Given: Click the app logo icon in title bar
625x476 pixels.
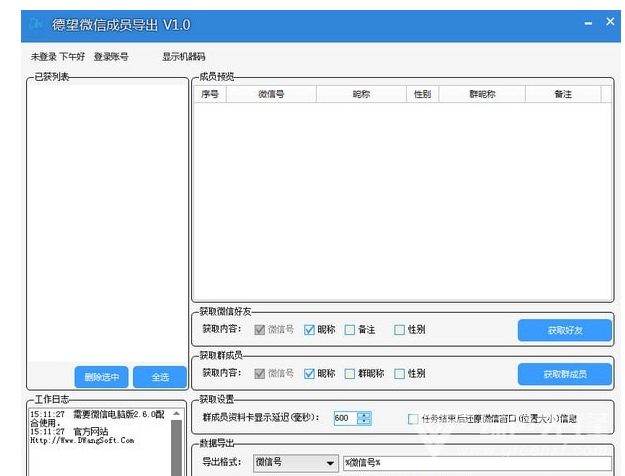Looking at the screenshot, I should pyautogui.click(x=37, y=24).
